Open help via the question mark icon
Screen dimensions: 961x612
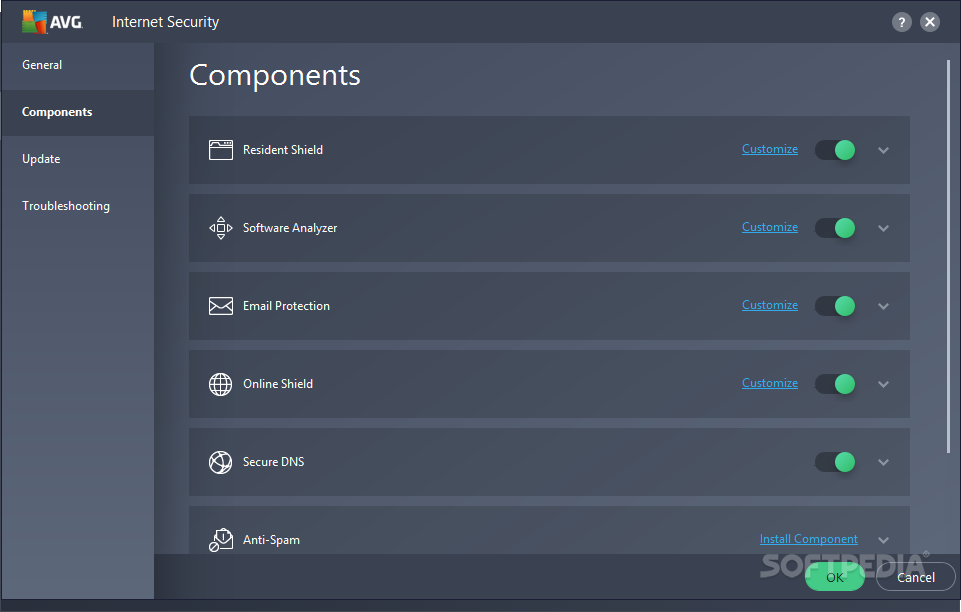tap(902, 23)
